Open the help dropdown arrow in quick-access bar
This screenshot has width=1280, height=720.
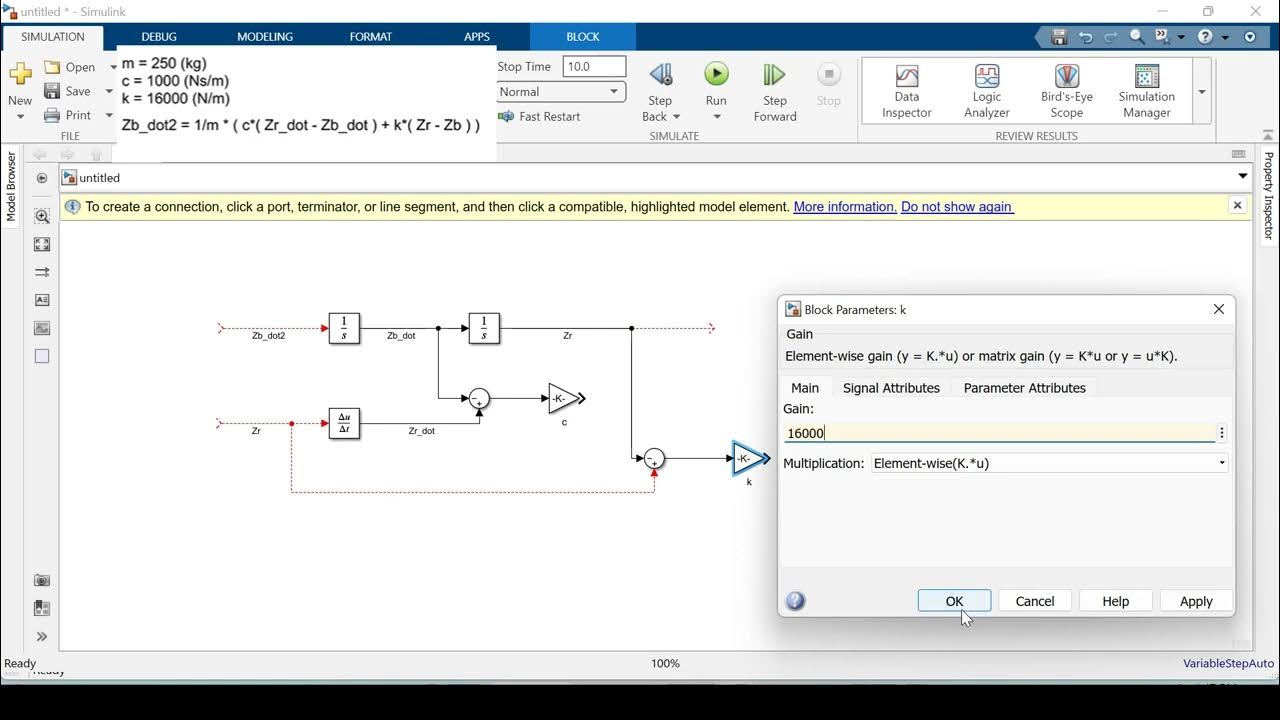pyautogui.click(x=1225, y=37)
